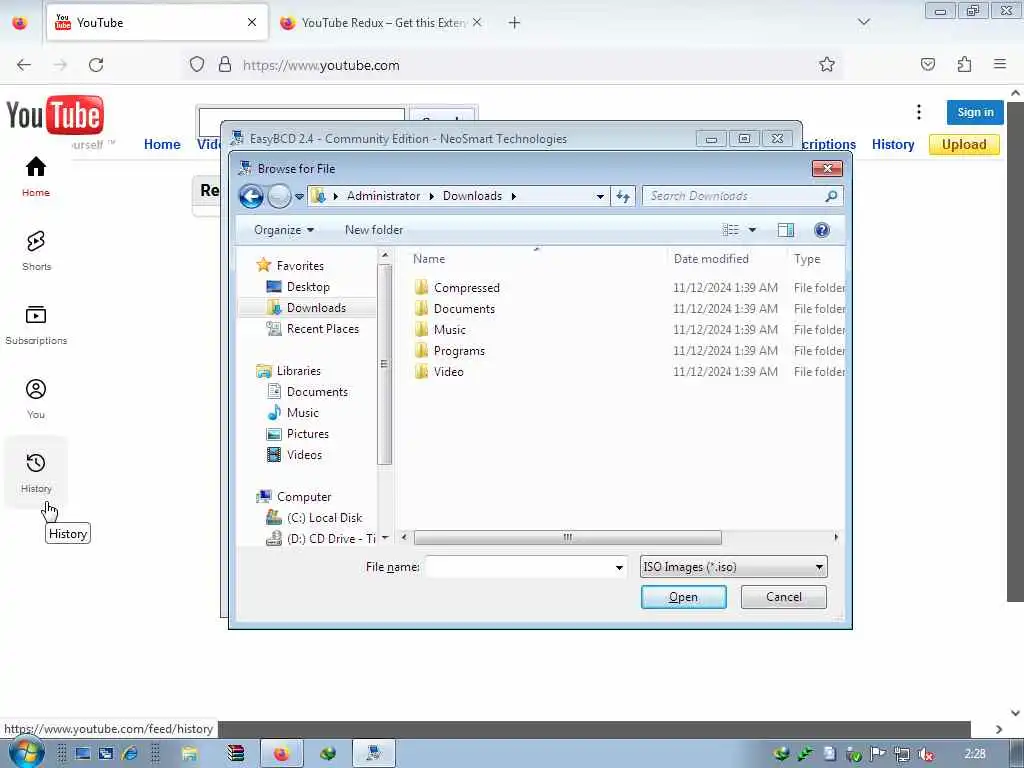Viewport: 1024px width, 768px height.
Task: Open Shorts in YouTube sidebar
Action: coord(36,250)
